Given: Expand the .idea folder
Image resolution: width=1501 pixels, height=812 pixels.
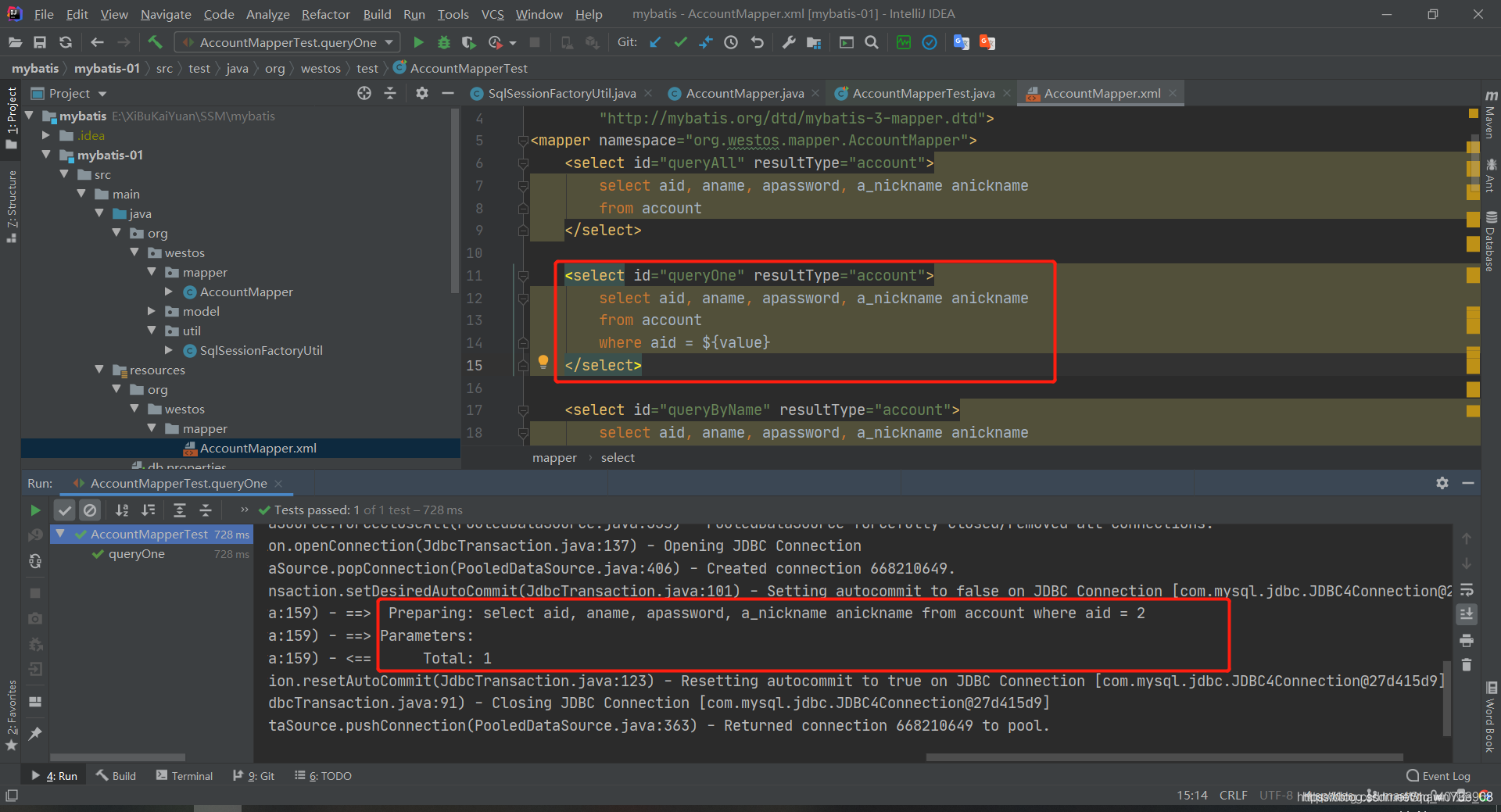Looking at the screenshot, I should tap(47, 135).
